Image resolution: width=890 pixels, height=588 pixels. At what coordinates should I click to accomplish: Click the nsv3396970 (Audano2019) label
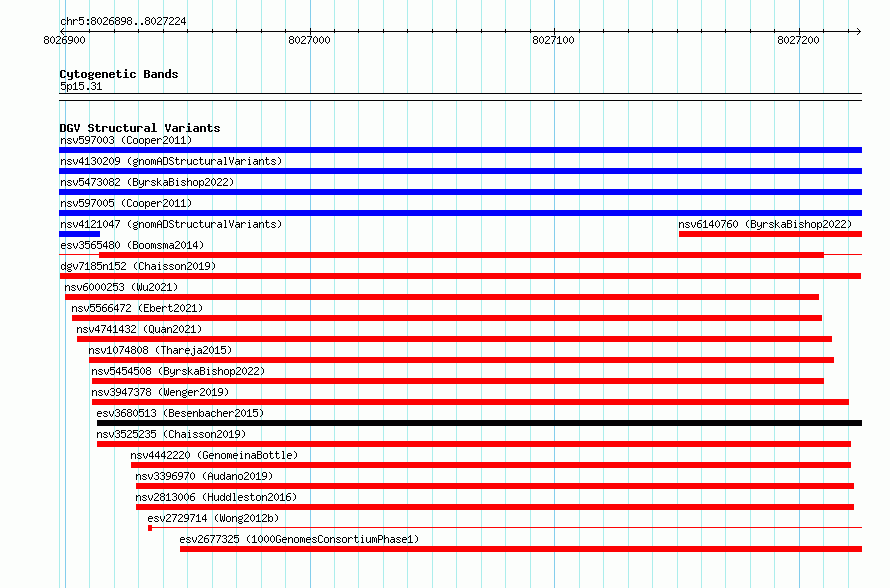point(204,476)
